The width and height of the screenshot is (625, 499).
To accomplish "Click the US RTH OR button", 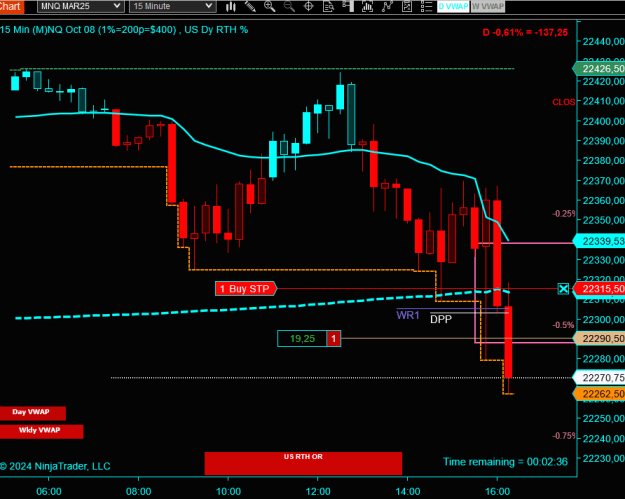I will [303, 463].
